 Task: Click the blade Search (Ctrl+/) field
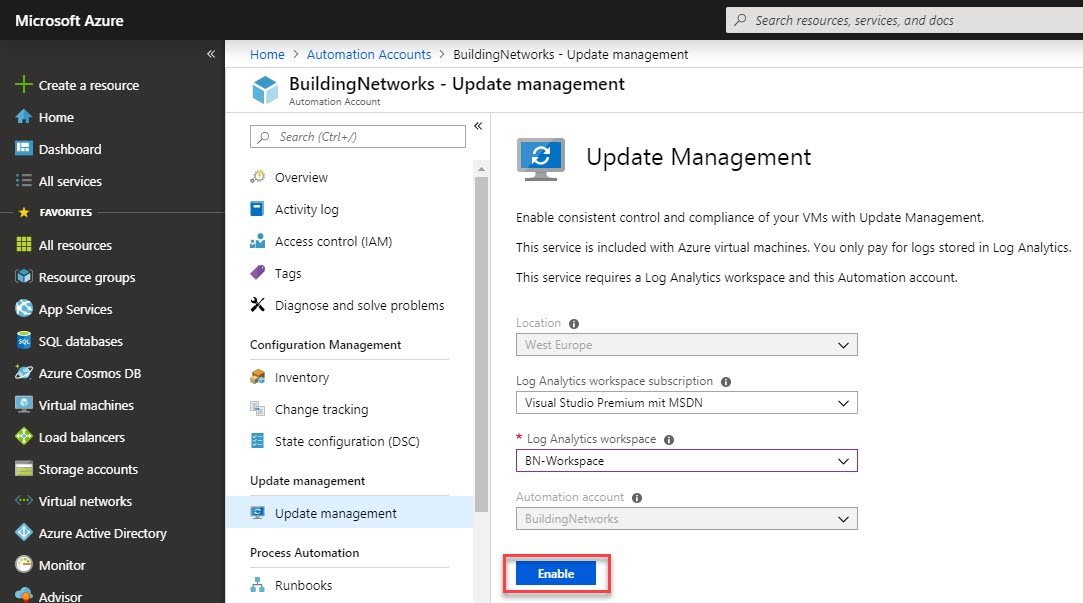click(x=358, y=137)
